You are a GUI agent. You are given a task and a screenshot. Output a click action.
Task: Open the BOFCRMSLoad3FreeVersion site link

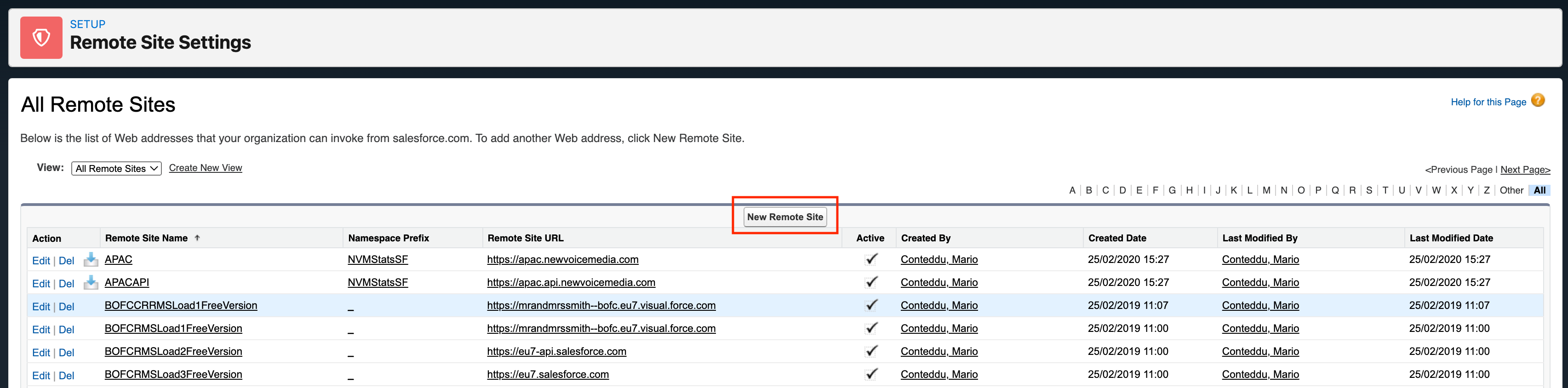[x=173, y=375]
